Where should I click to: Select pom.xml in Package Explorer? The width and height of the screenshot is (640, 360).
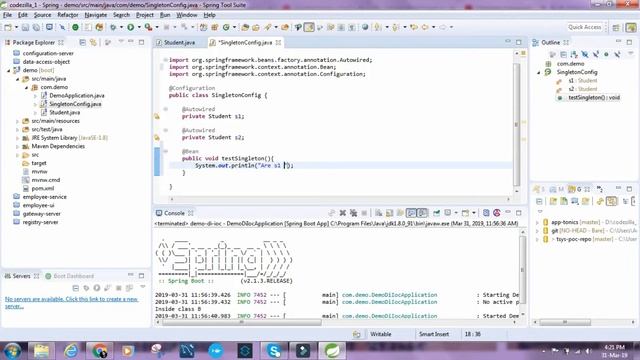point(42,189)
